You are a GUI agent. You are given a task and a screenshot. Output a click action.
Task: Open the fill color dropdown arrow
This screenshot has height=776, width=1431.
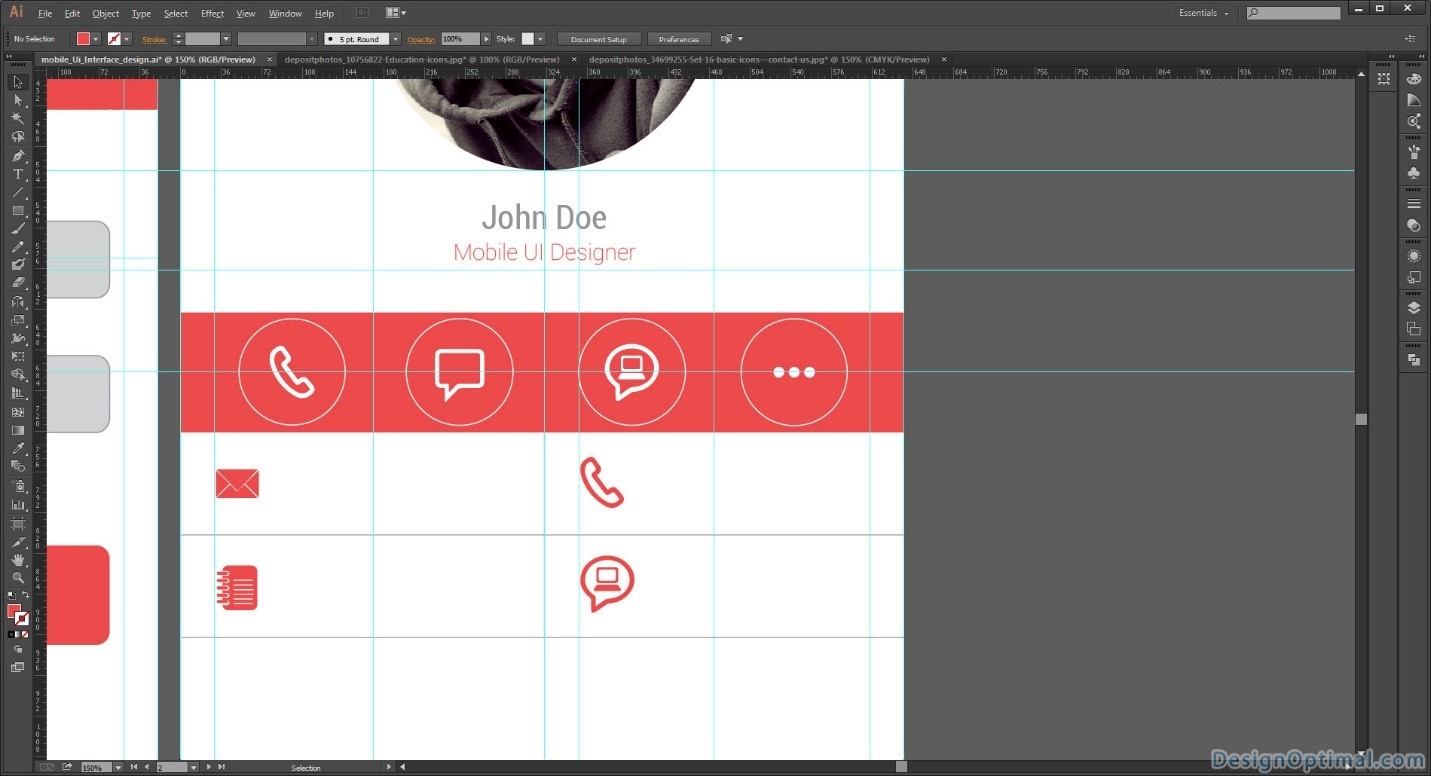coord(96,39)
